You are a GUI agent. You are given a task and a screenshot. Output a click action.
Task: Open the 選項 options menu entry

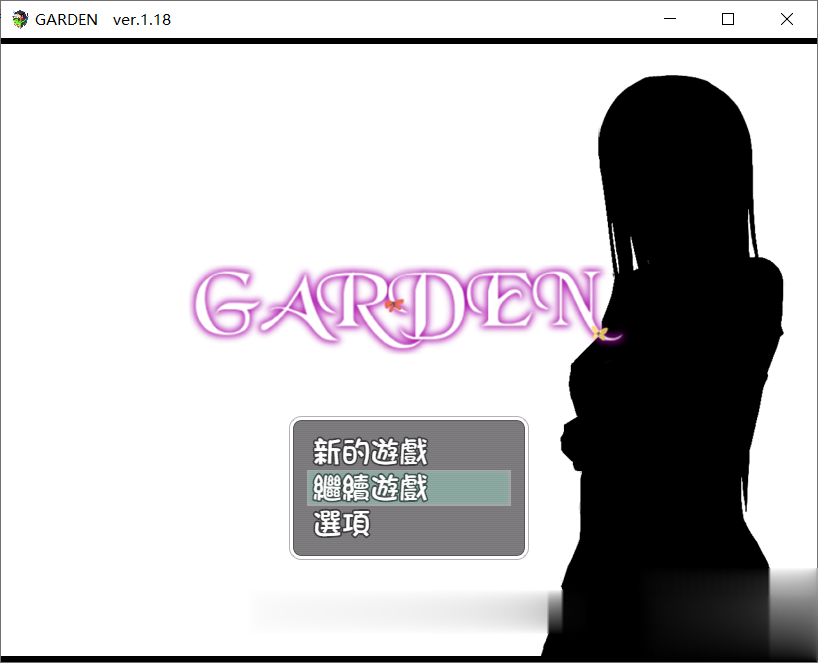point(340,524)
